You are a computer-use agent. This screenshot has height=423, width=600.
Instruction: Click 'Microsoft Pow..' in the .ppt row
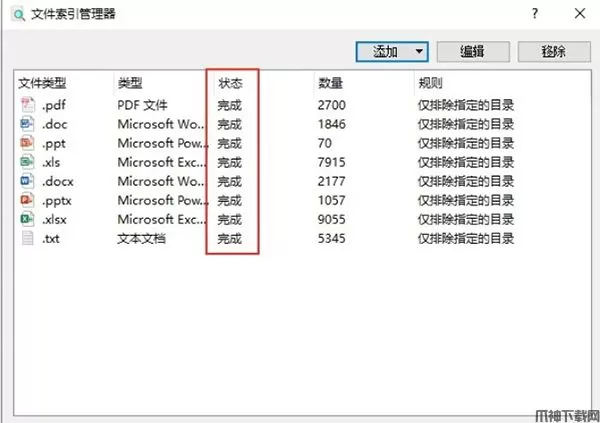pyautogui.click(x=163, y=143)
